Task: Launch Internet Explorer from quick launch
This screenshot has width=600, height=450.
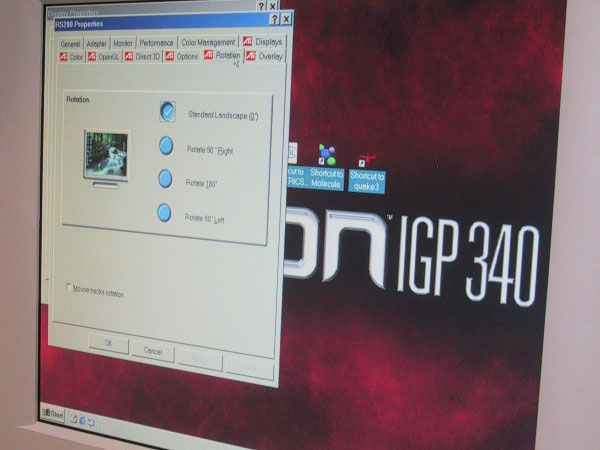Action: [82, 421]
